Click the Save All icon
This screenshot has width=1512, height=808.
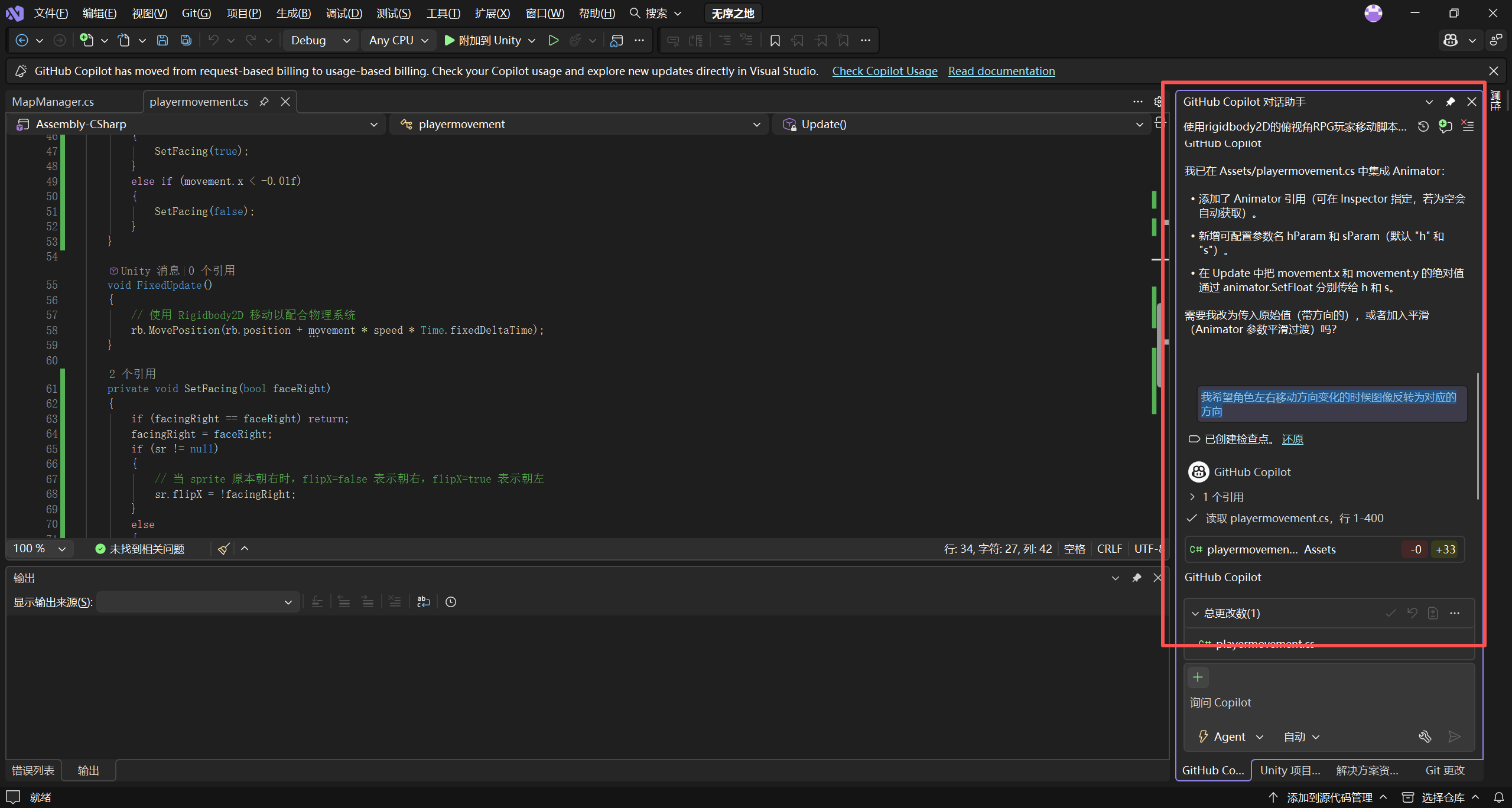click(186, 40)
